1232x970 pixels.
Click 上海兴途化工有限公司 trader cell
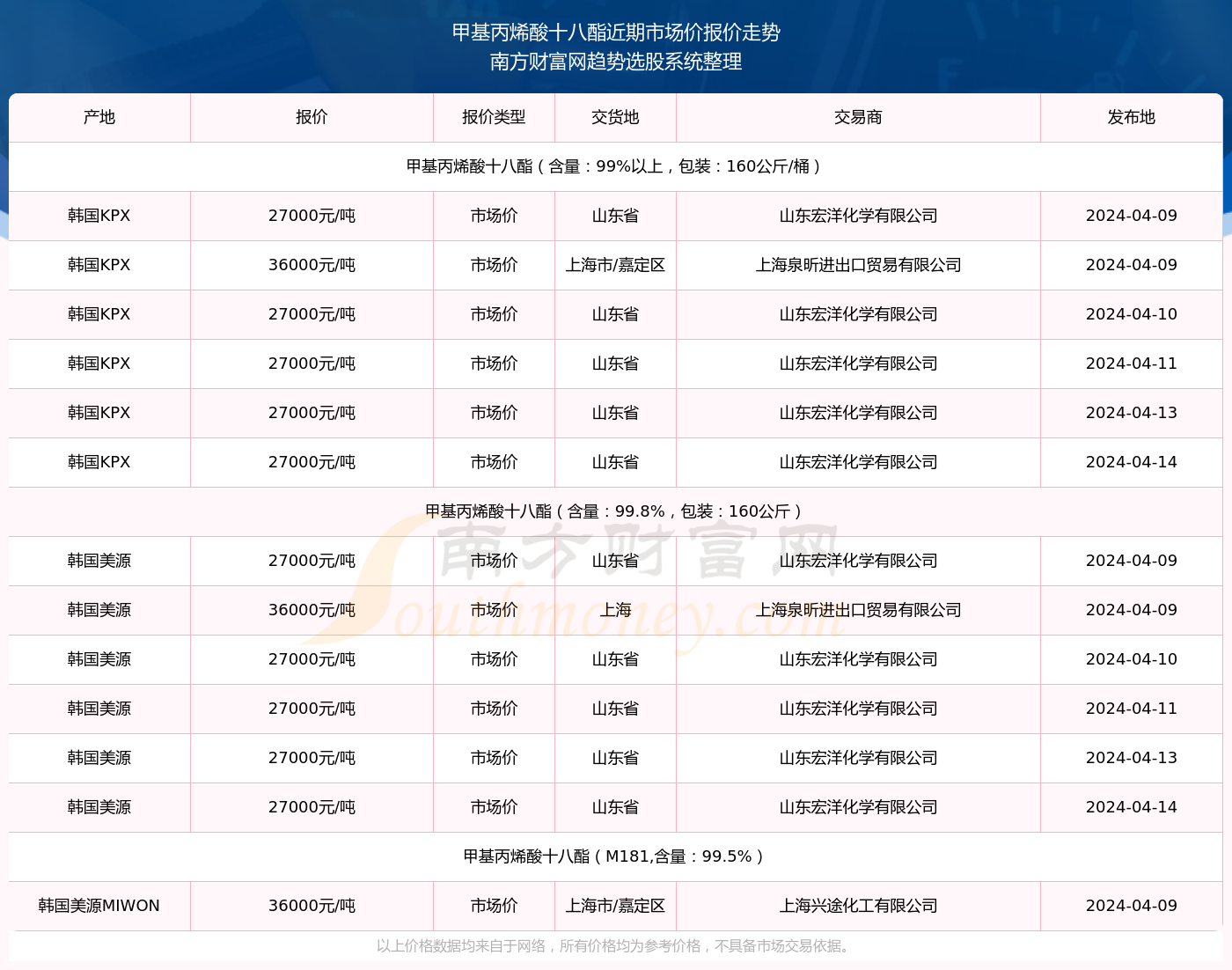(858, 906)
